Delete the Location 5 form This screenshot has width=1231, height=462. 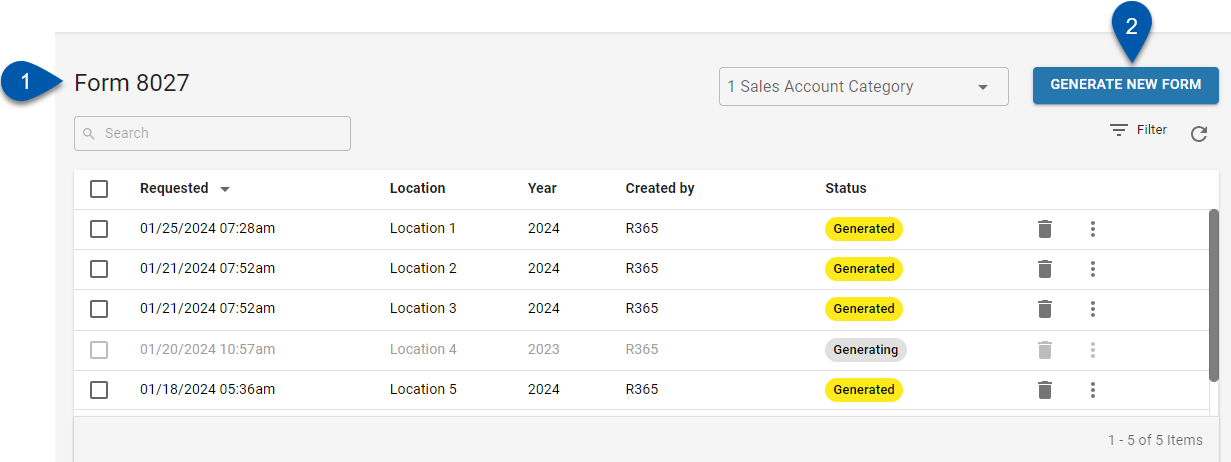1045,390
